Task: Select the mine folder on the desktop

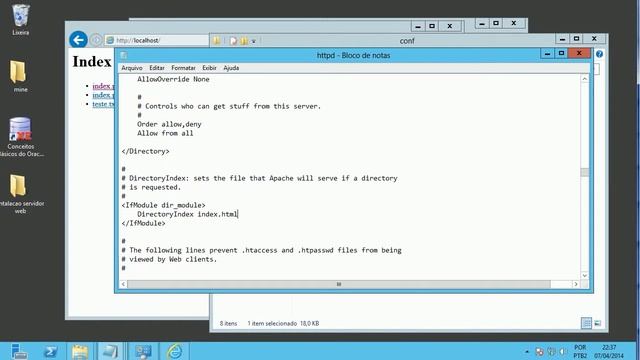Action: point(19,76)
